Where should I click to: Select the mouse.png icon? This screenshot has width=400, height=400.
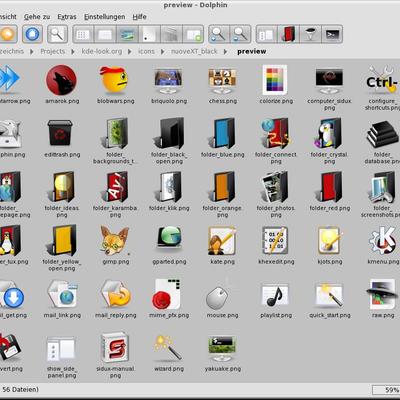tap(217, 297)
